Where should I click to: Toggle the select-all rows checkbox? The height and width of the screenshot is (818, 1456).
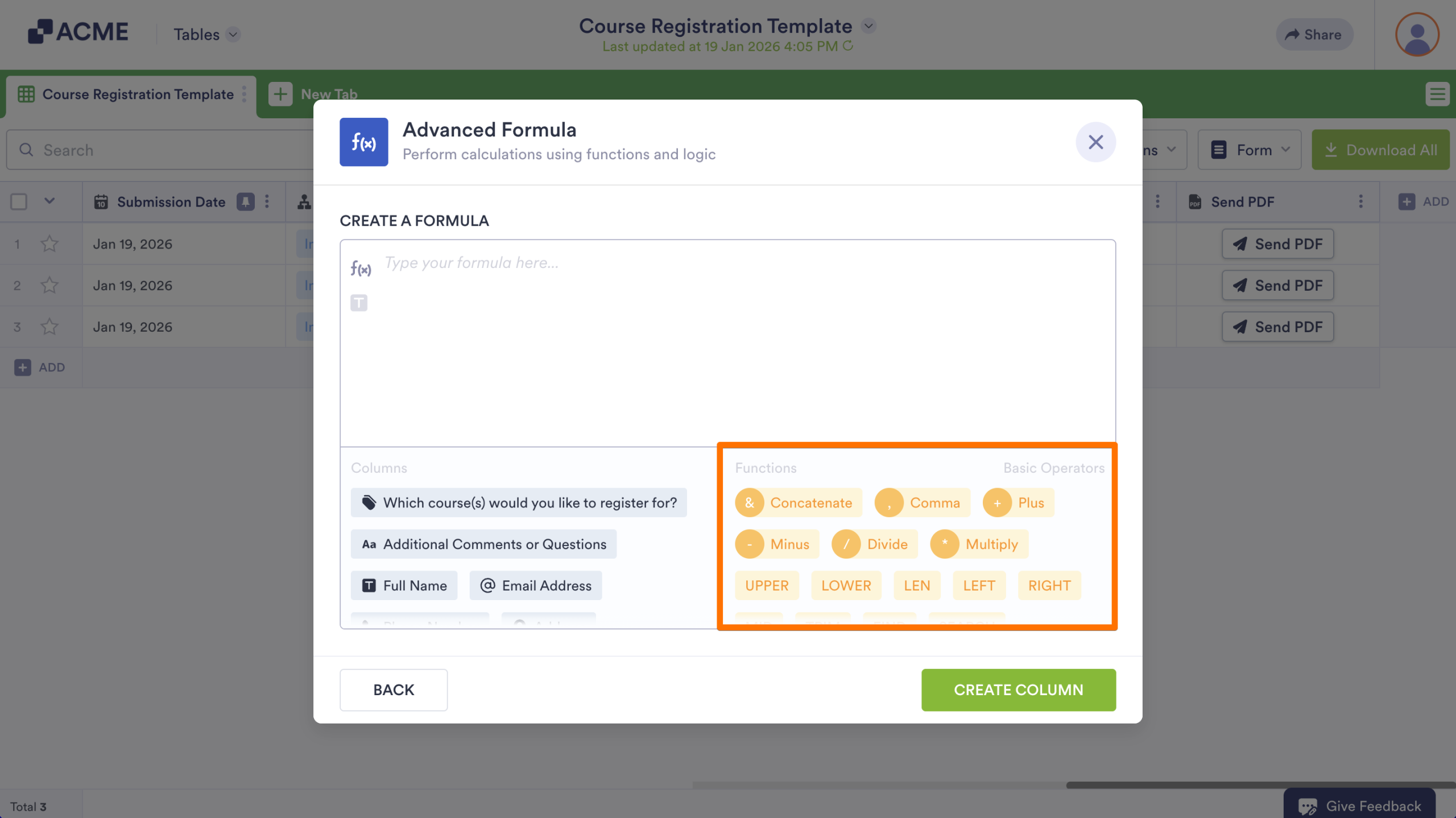tap(19, 201)
